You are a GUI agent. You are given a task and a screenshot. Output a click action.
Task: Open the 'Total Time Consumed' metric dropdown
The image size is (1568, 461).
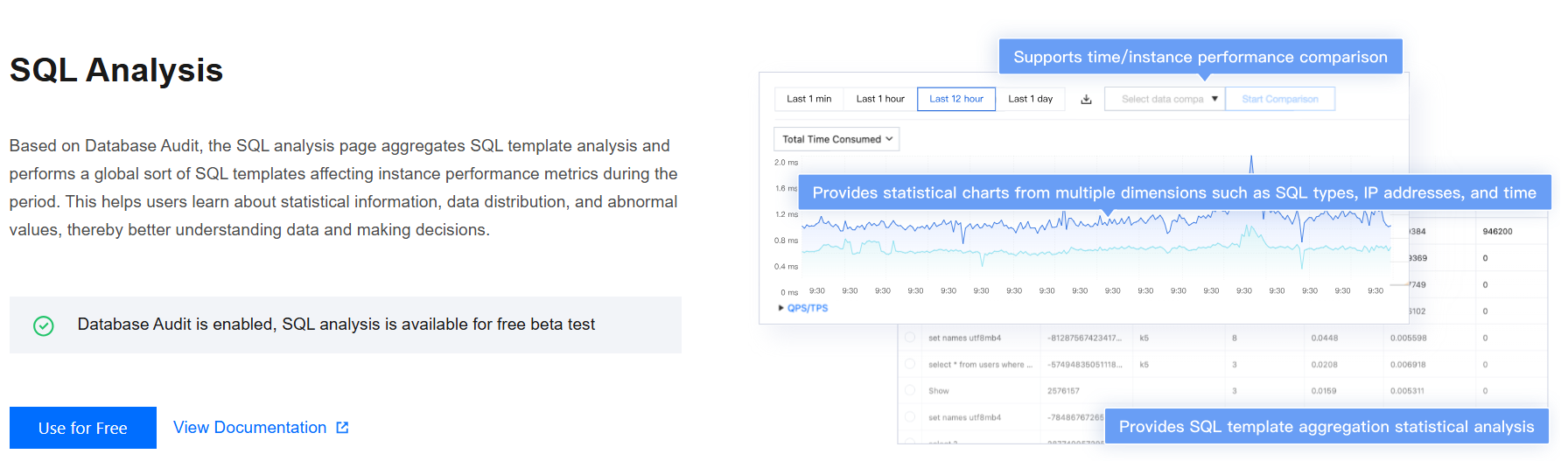coord(836,139)
